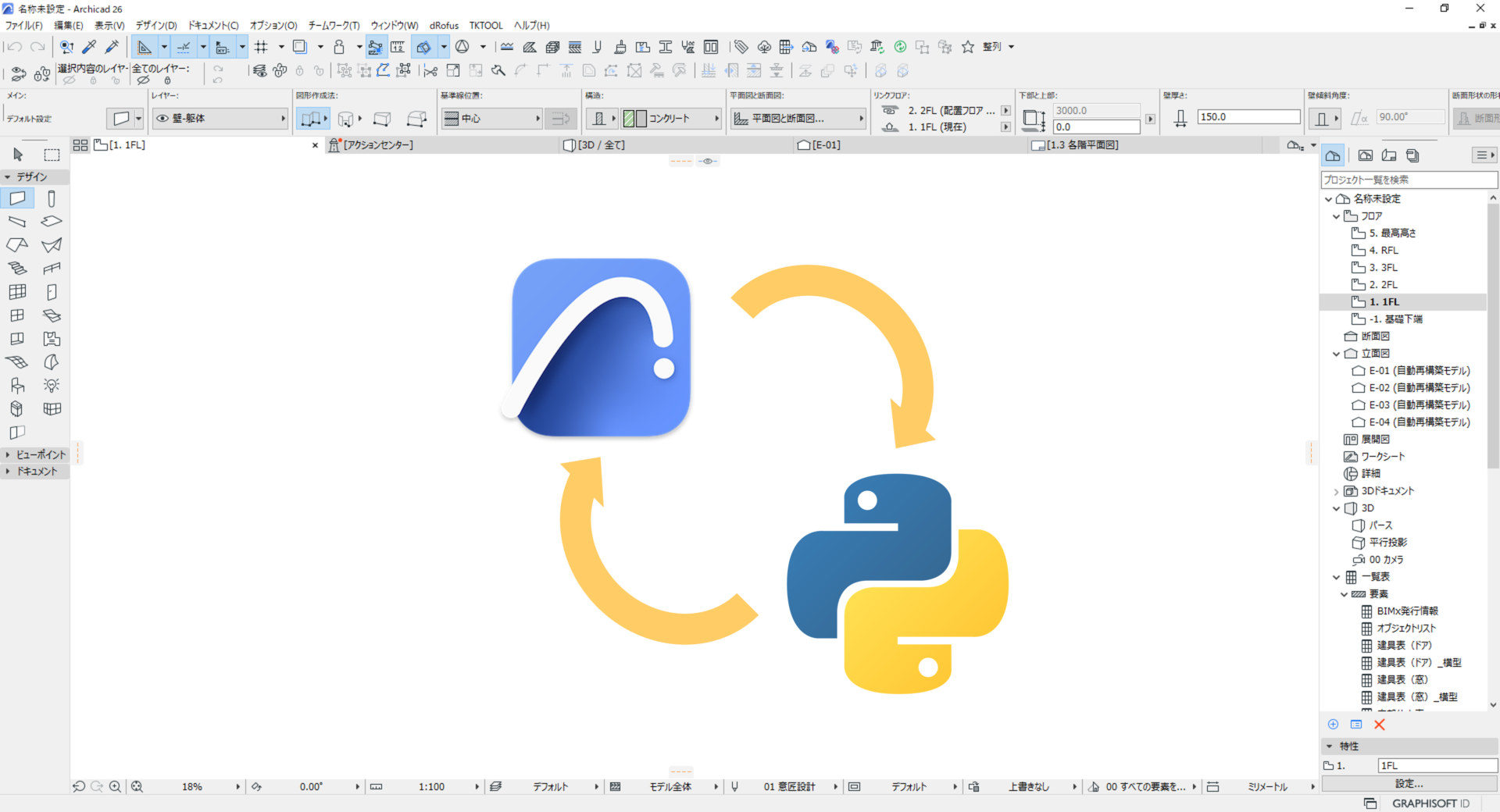Select the Marquee tool
This screenshot has height=812, width=1500.
tap(51, 154)
